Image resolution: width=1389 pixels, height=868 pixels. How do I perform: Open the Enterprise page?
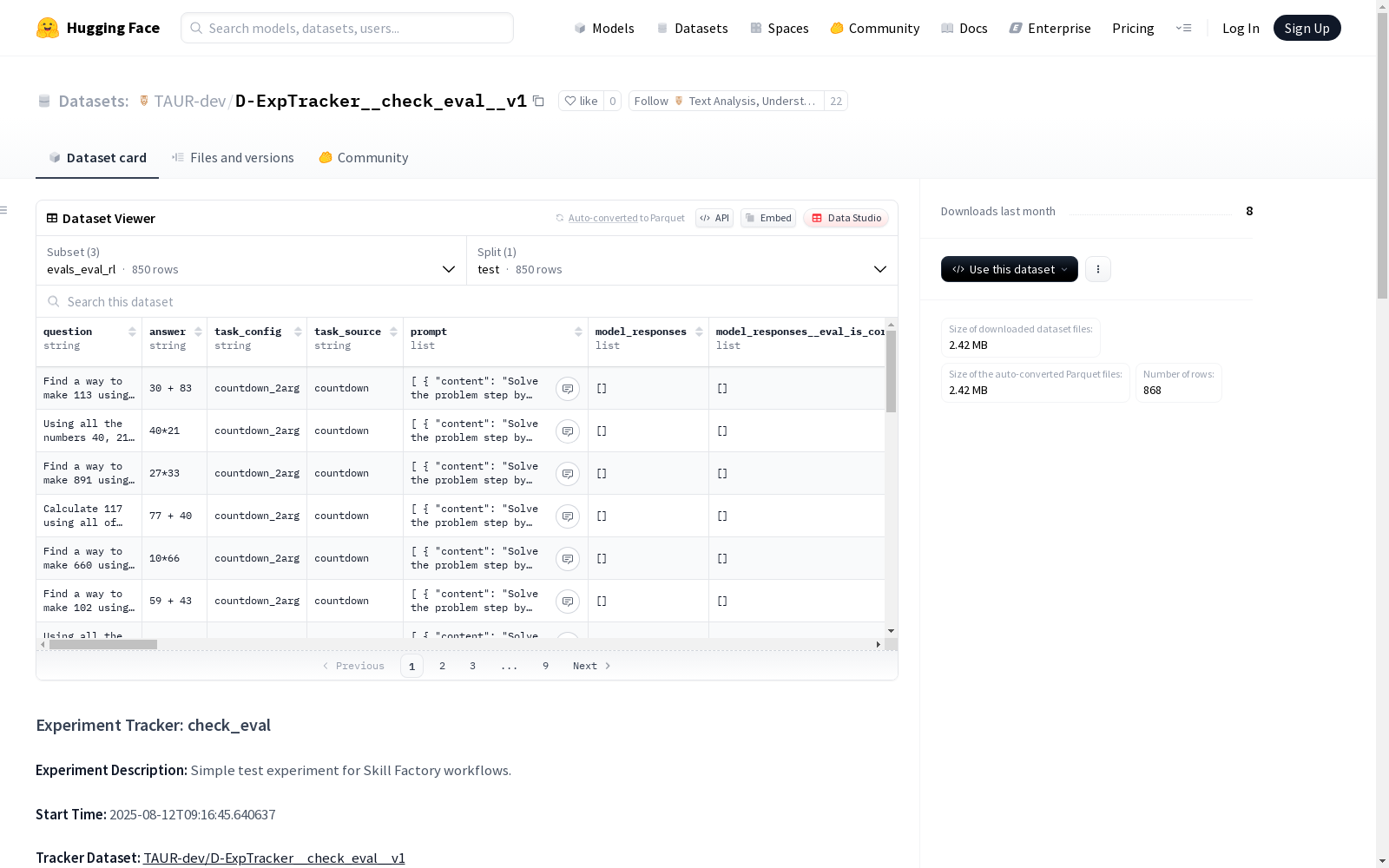pyautogui.click(x=1050, y=28)
